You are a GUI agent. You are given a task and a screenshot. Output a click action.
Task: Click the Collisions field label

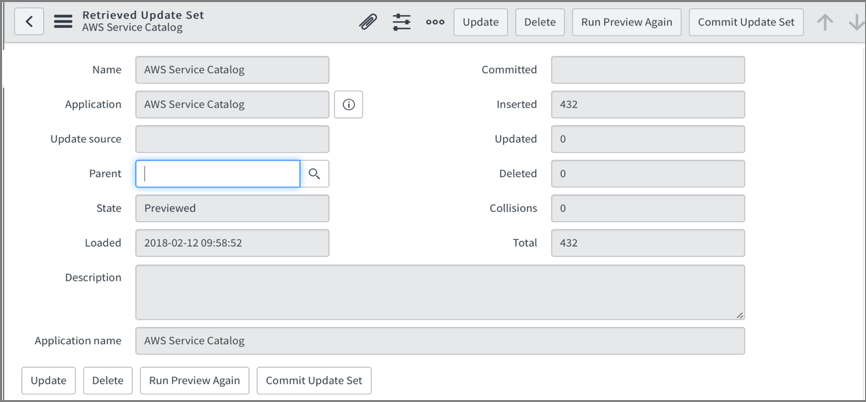coord(513,208)
